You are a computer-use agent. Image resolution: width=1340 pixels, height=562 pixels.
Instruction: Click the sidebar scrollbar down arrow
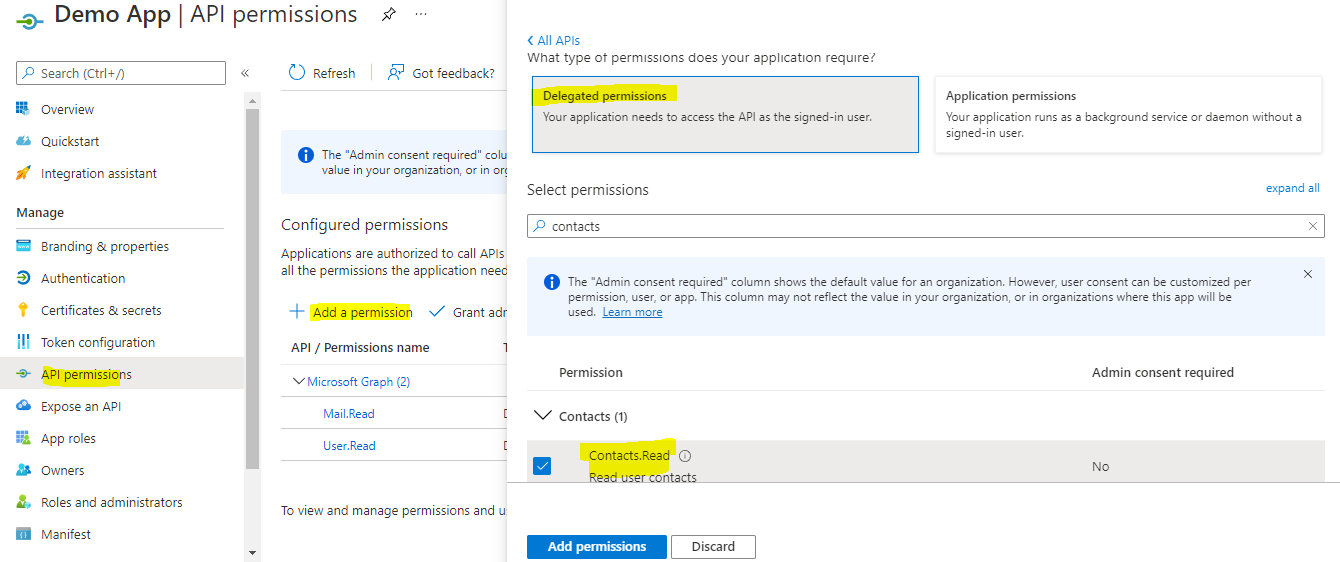pyautogui.click(x=252, y=552)
